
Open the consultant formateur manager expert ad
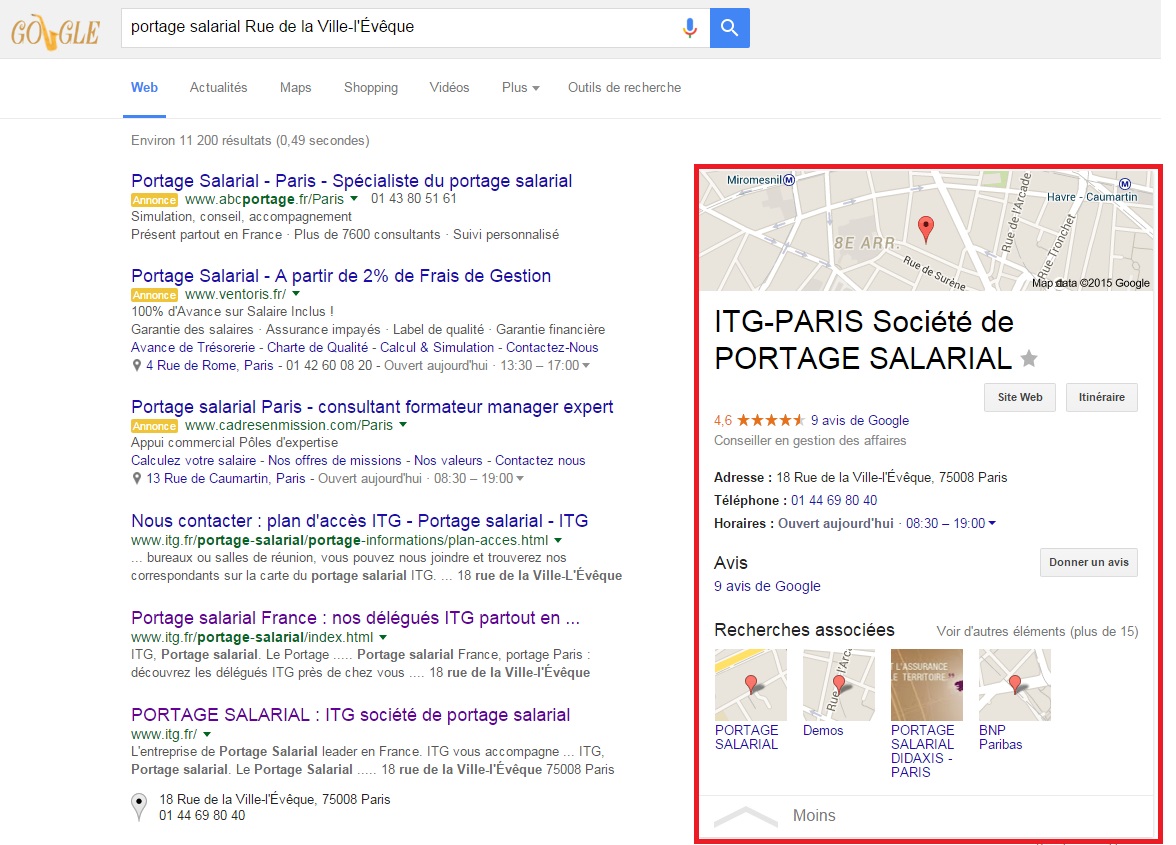[x=372, y=406]
